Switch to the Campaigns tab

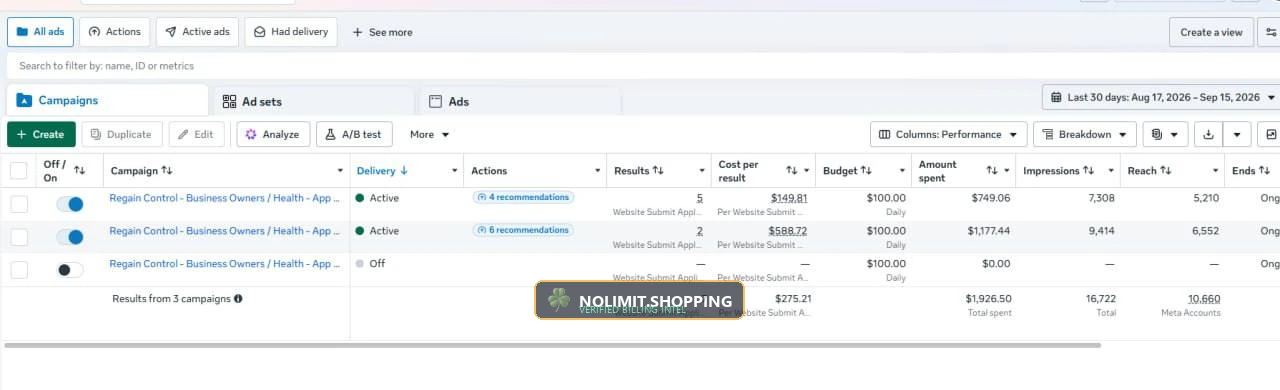click(107, 101)
